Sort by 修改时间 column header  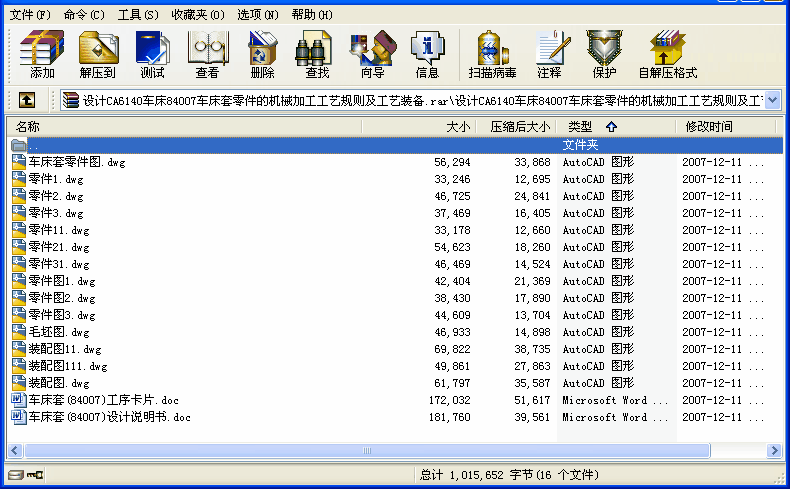pos(726,126)
